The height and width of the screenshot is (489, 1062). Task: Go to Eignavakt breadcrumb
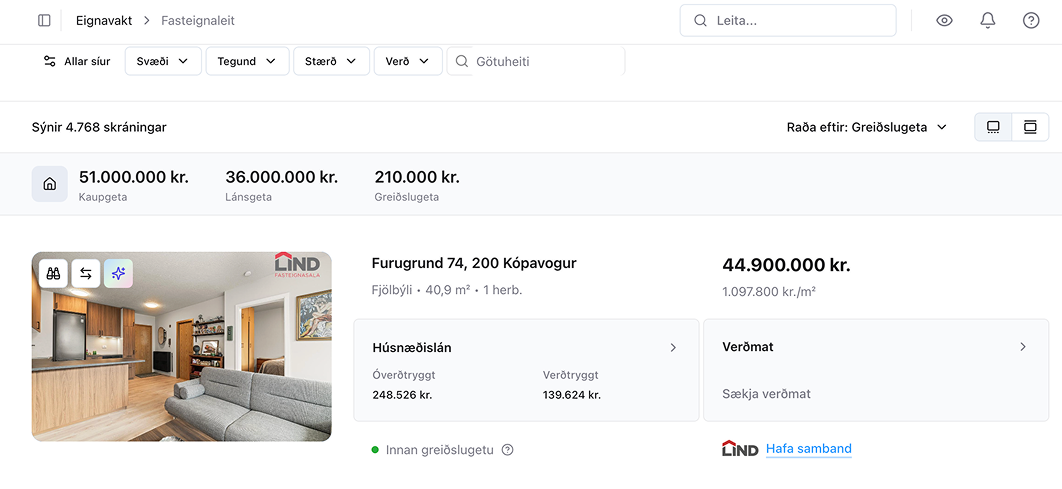pyautogui.click(x=104, y=20)
